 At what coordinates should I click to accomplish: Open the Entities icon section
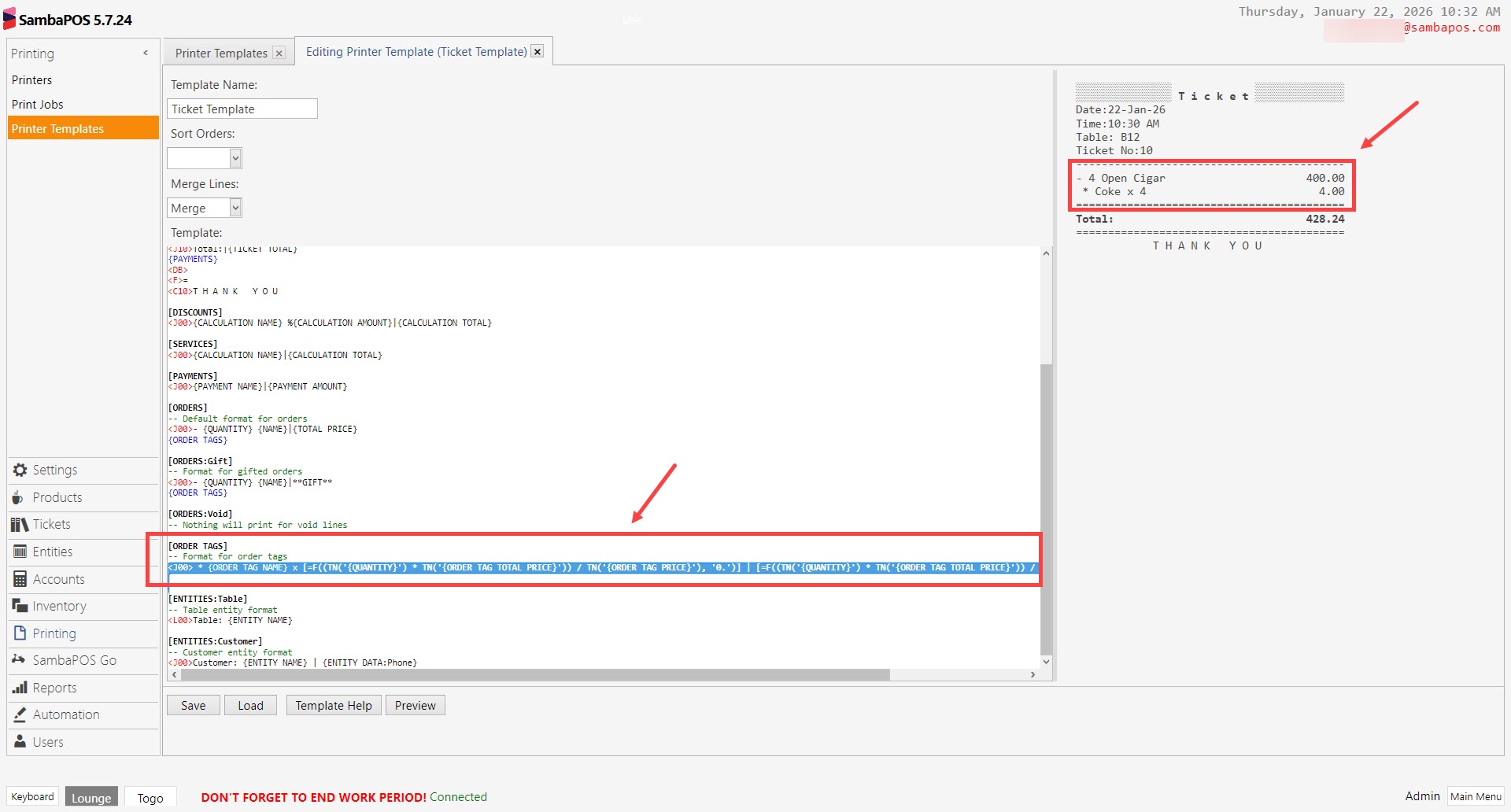(20, 552)
